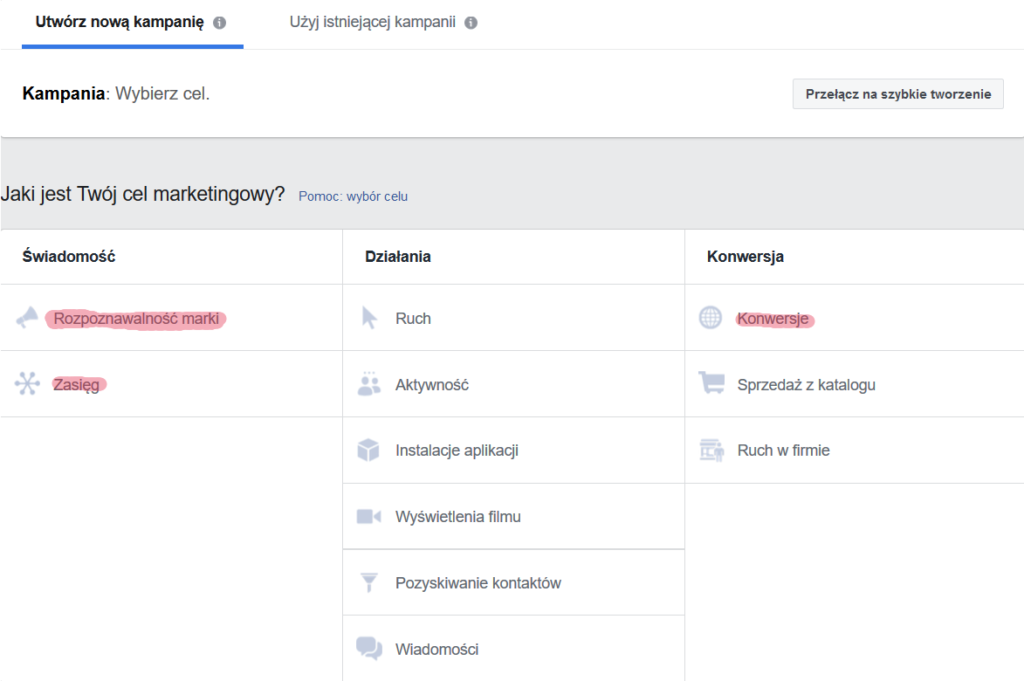Screen dimensions: 1024x681
Task: Select the Ruch w firmie storefront icon
Action: (x=711, y=449)
